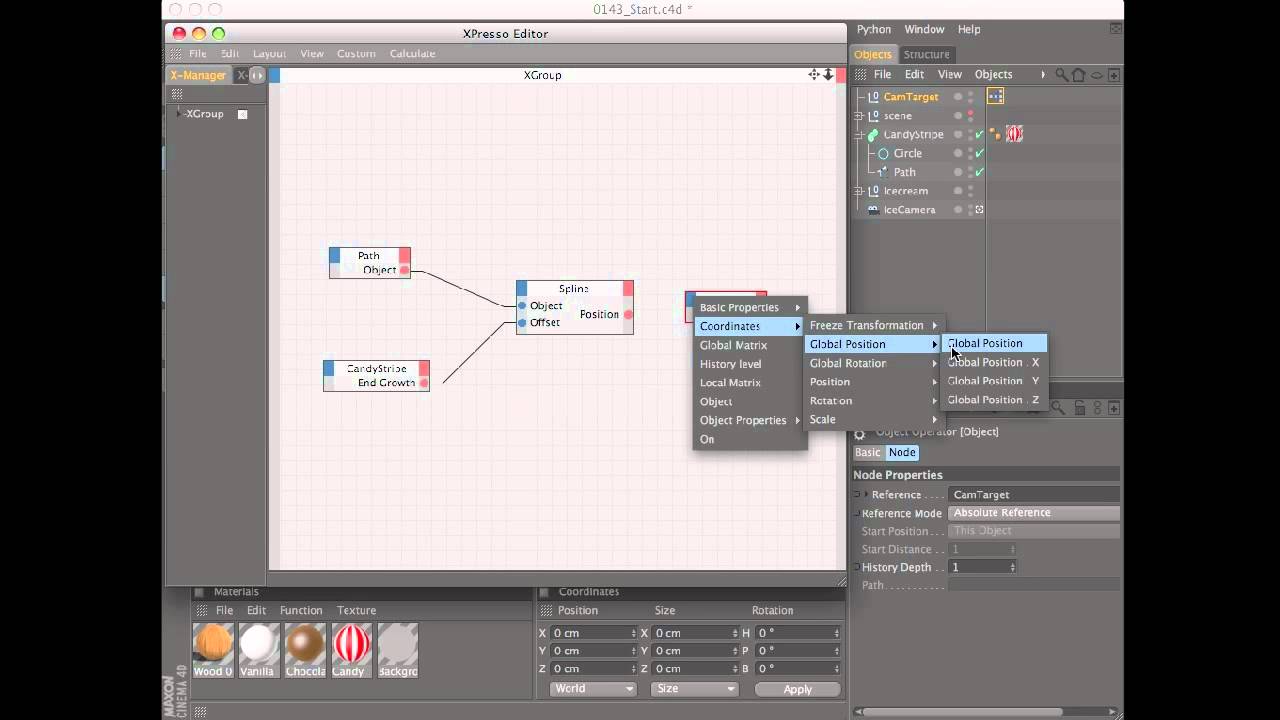Image resolution: width=1280 pixels, height=720 pixels.
Task: Click the search magnifier in Objects manager
Action: click(x=1062, y=75)
